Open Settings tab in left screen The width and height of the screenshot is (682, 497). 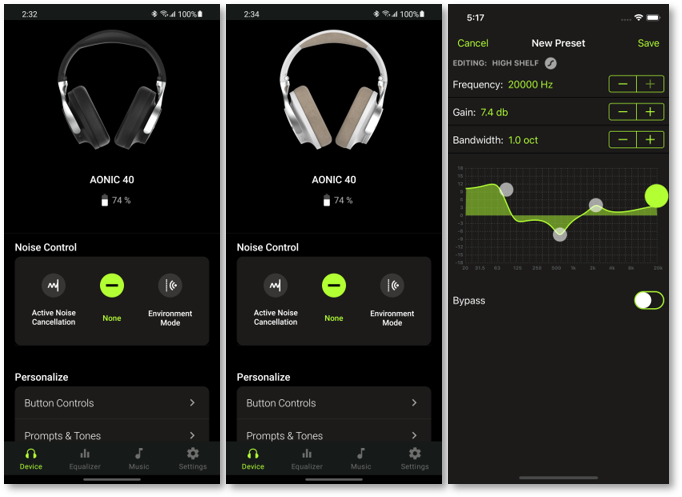(193, 459)
